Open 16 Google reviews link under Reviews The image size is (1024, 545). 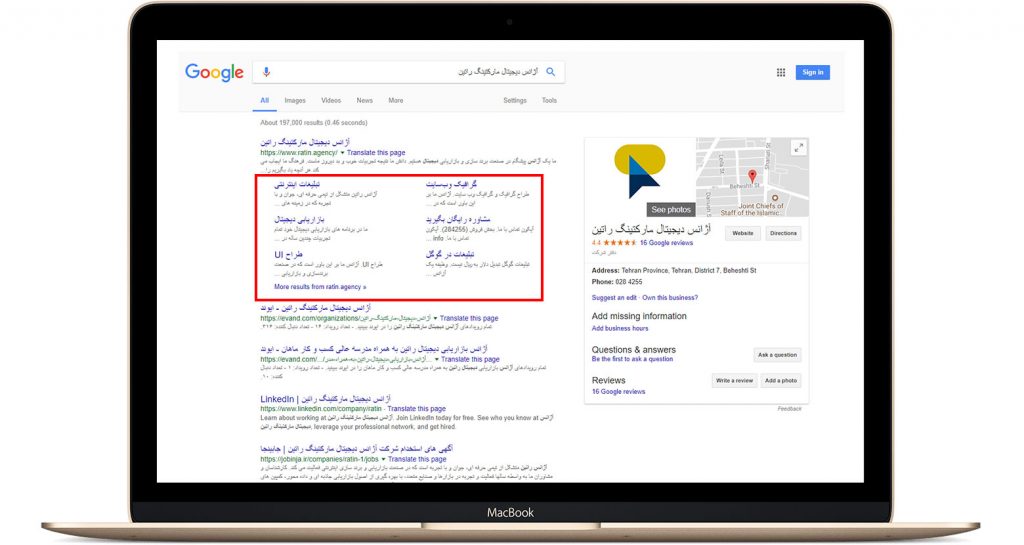618,392
